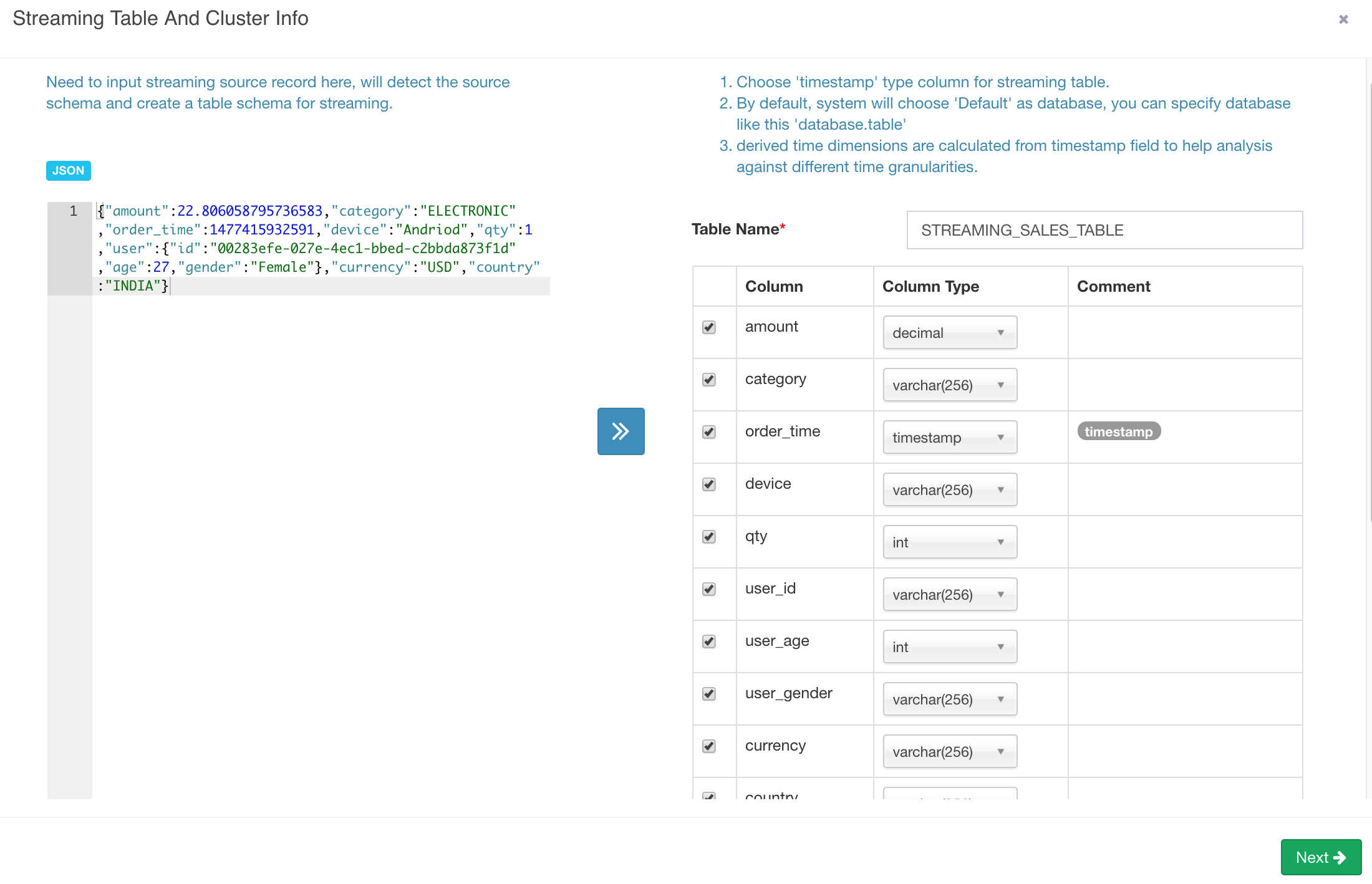Click the JSON format badge
1372x884 pixels.
click(68, 171)
